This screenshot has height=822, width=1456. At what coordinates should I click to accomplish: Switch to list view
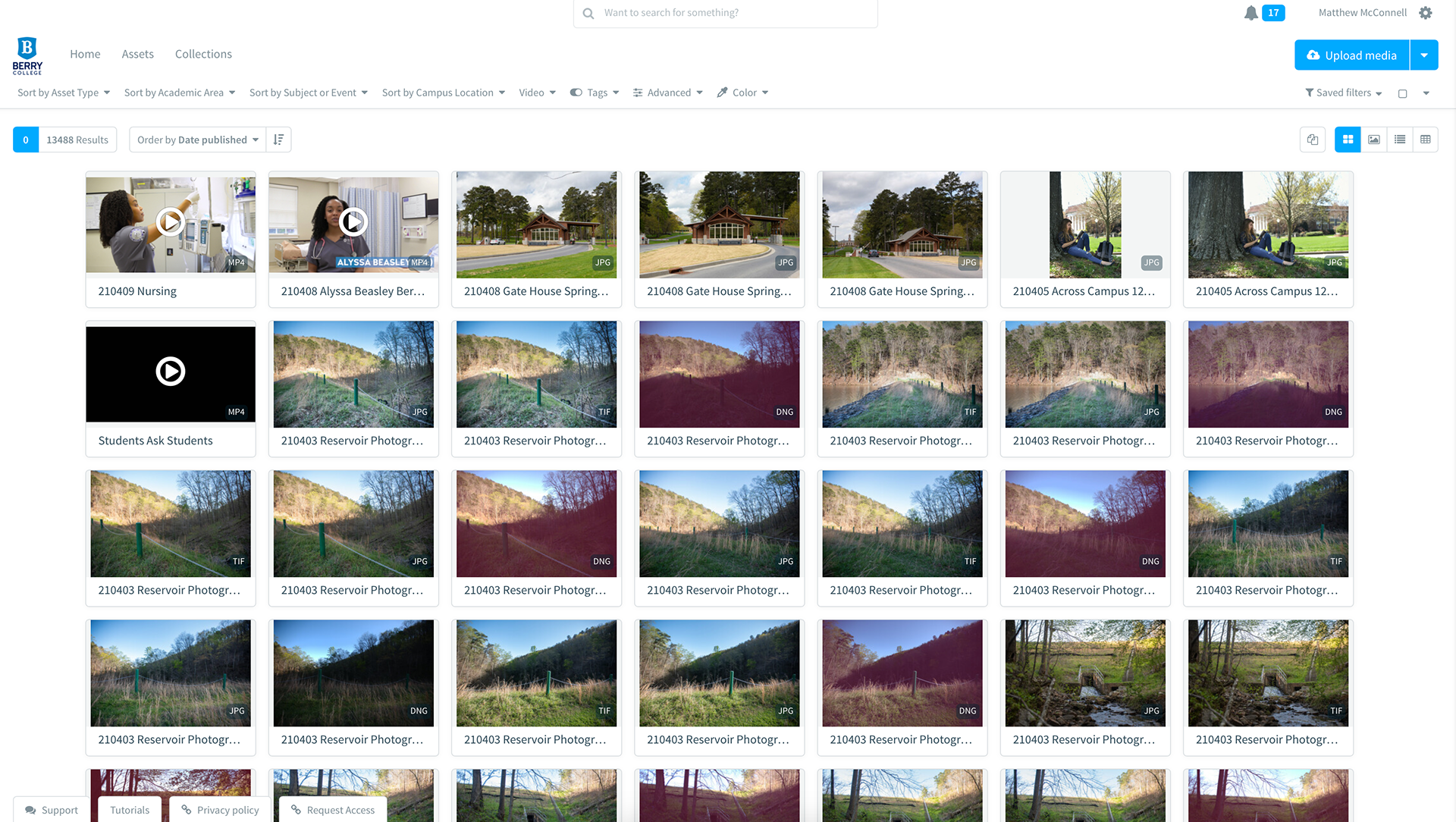(1400, 140)
